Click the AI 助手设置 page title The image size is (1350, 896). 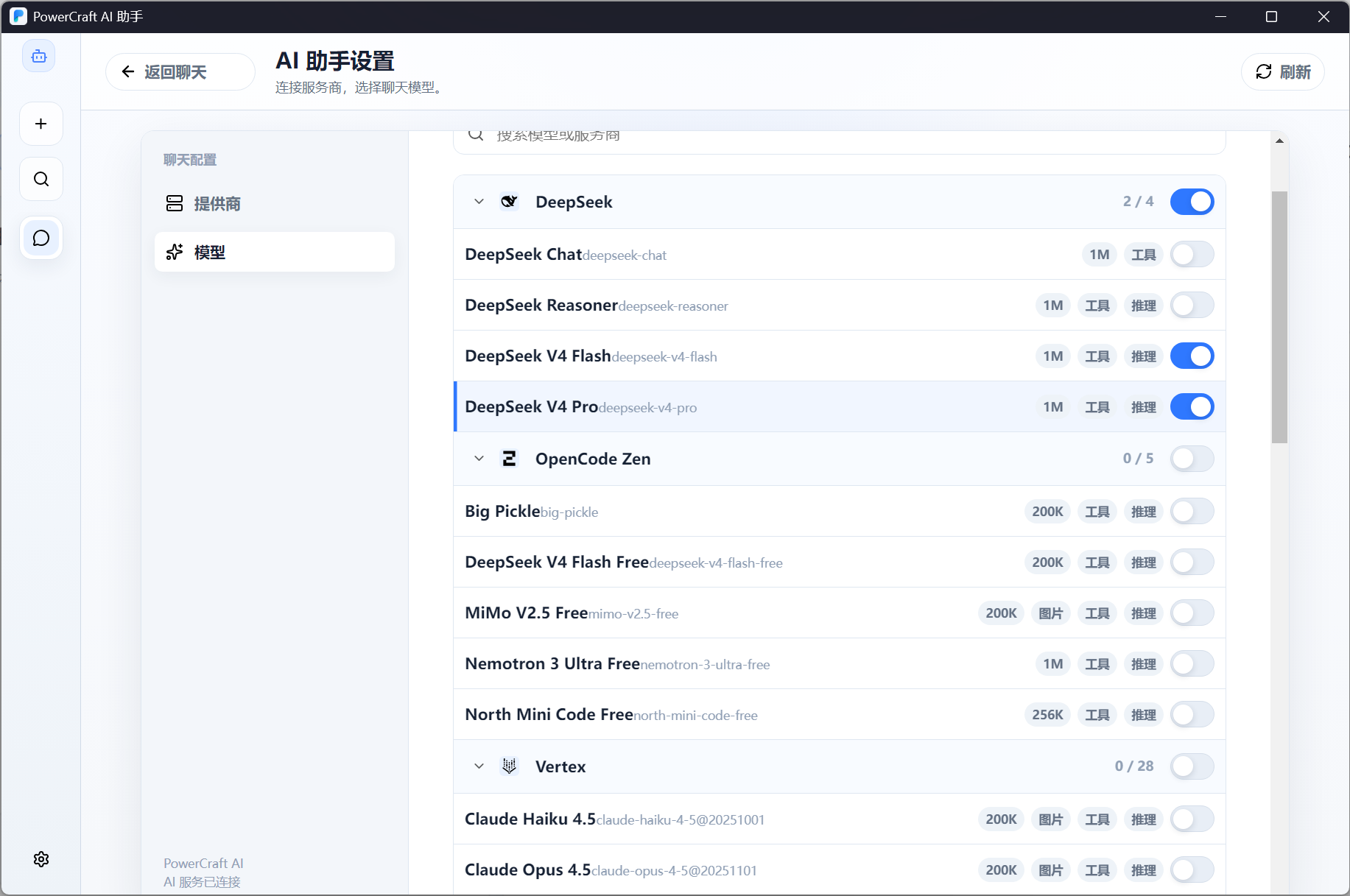335,61
